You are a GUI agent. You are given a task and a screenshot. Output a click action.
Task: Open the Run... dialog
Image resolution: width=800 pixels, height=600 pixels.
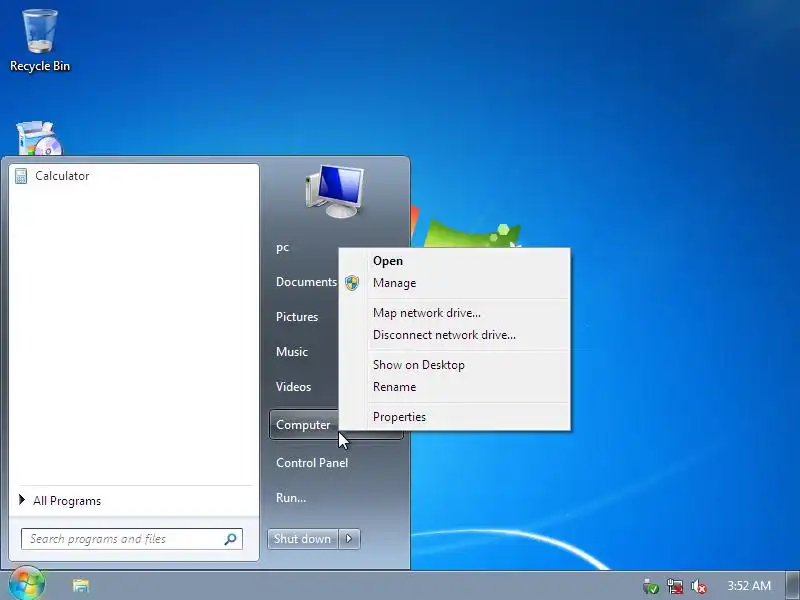(291, 497)
